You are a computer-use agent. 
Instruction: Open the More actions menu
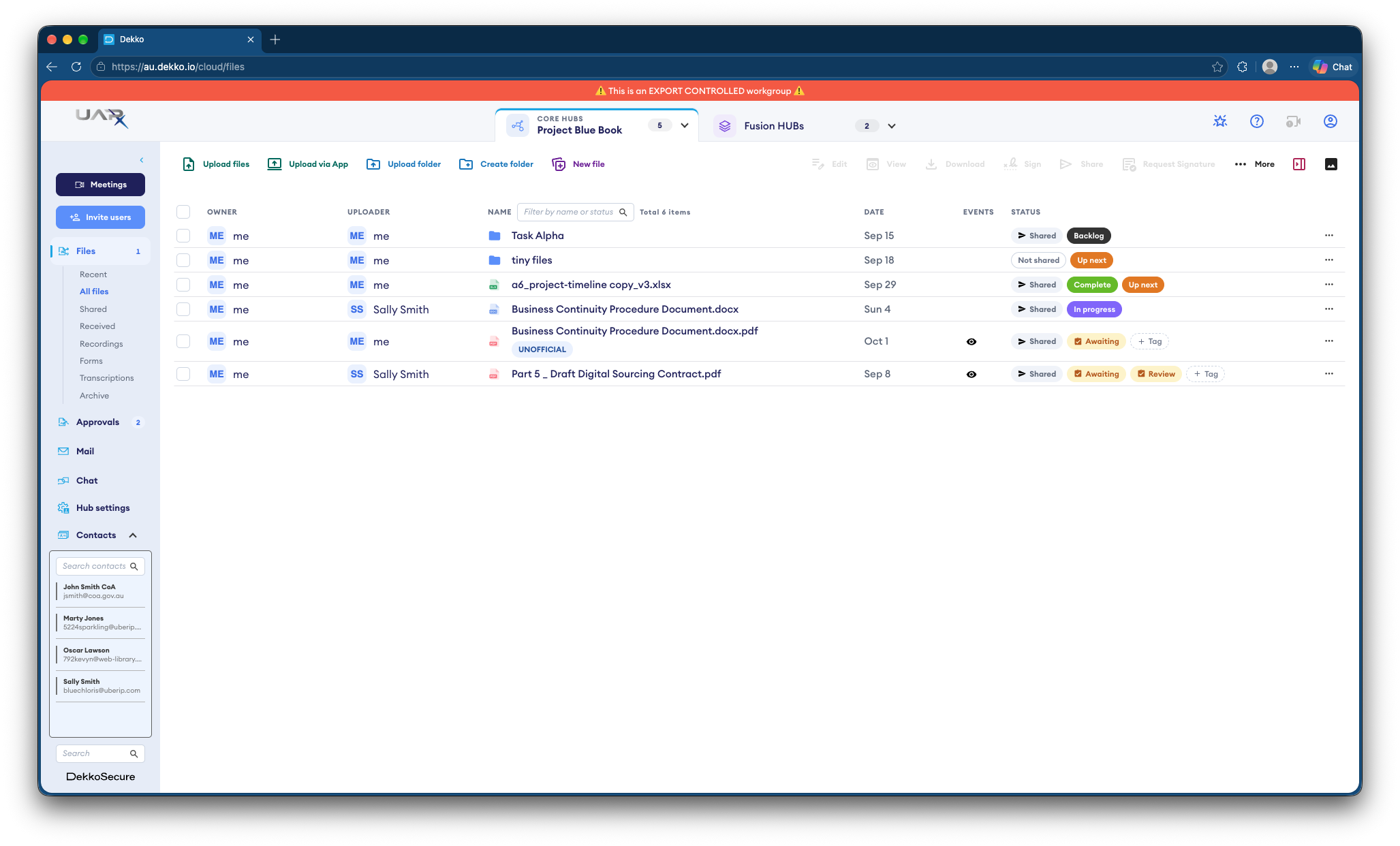click(1255, 164)
